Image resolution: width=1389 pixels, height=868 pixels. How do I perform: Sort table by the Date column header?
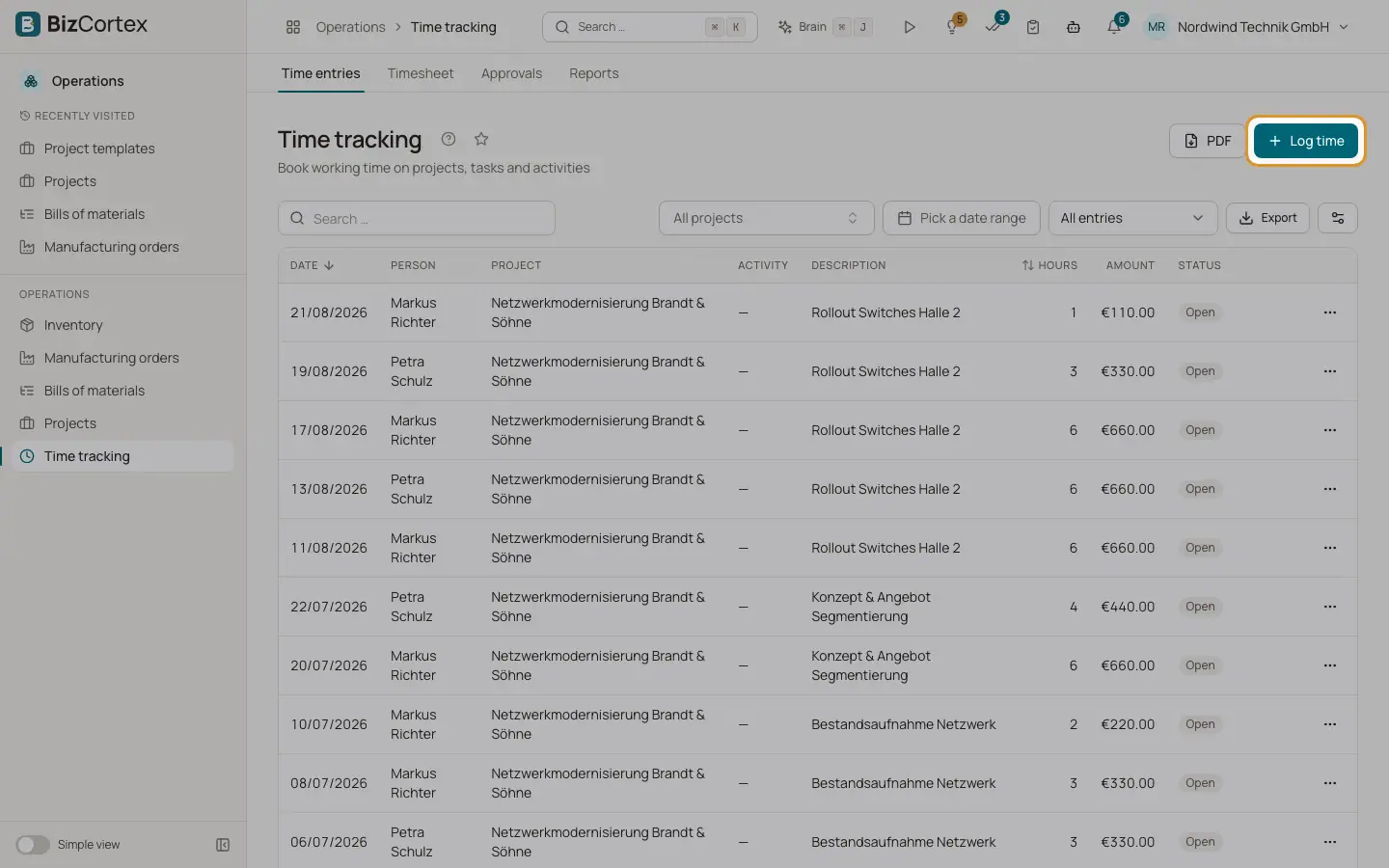pos(312,265)
